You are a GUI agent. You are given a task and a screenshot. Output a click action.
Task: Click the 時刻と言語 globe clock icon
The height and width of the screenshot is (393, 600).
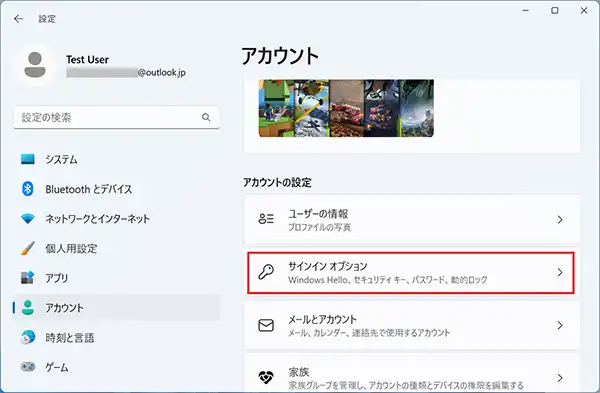click(28, 338)
